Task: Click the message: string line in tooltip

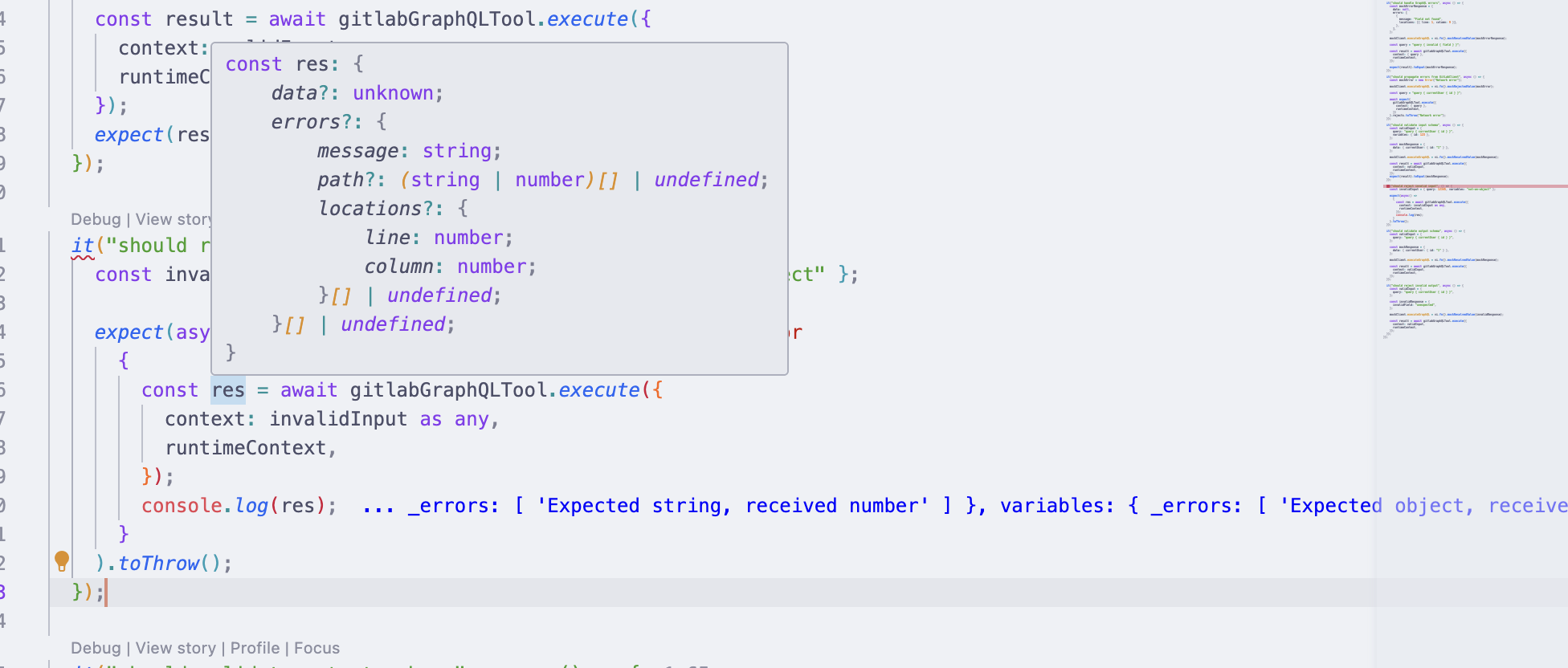Action: pyautogui.click(x=409, y=151)
